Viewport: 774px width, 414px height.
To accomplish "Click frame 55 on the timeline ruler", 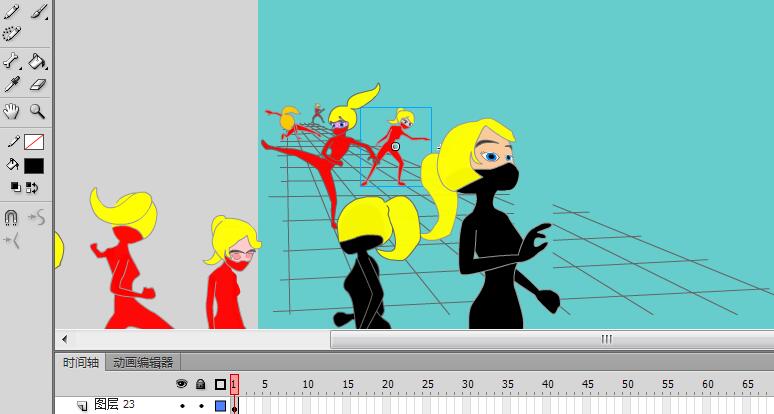I will click(668, 384).
